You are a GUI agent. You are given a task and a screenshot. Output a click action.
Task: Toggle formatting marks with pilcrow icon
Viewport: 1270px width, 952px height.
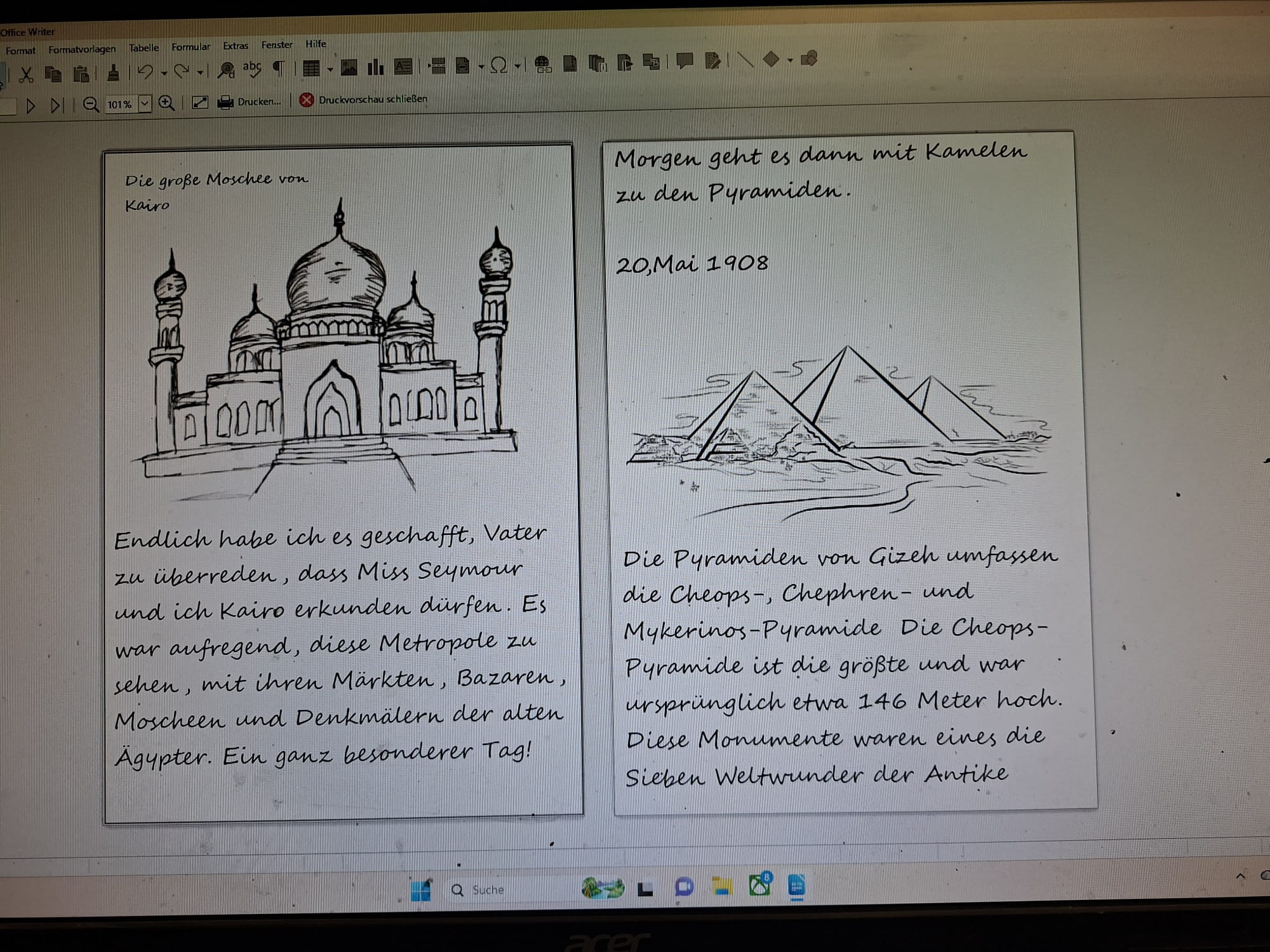coord(278,69)
